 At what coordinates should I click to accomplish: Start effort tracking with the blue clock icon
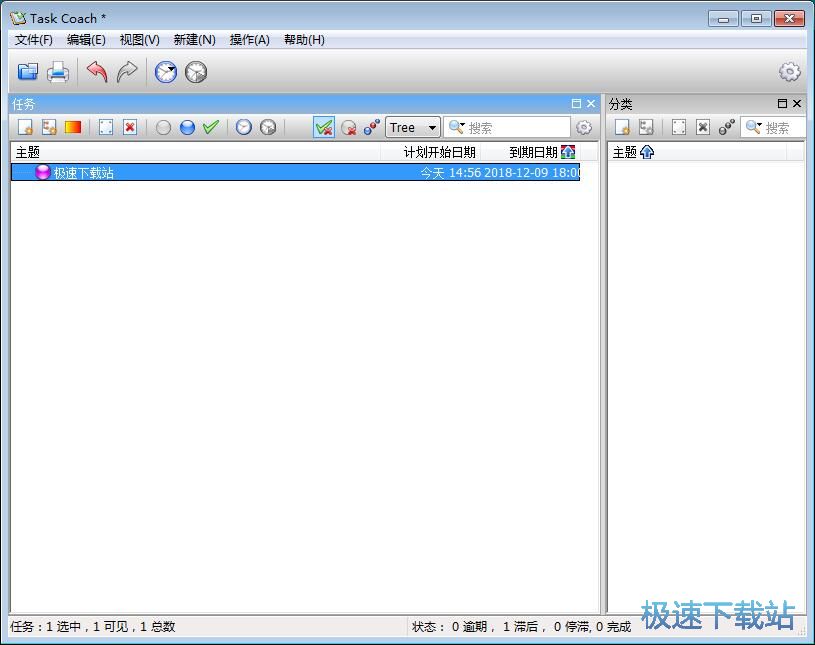pos(166,72)
